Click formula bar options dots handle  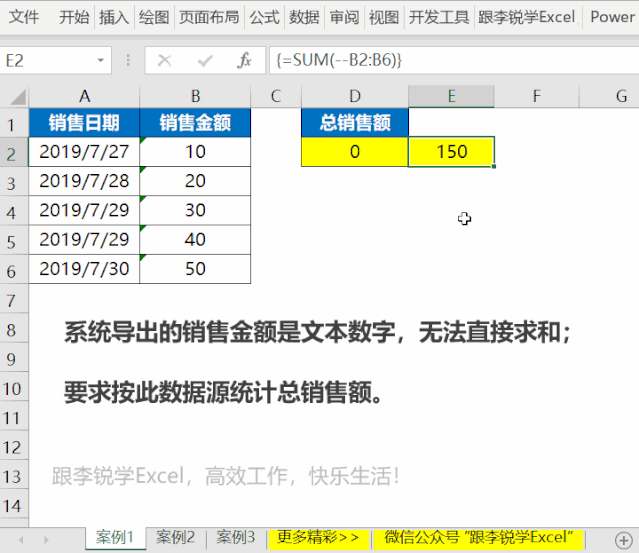pos(128,61)
